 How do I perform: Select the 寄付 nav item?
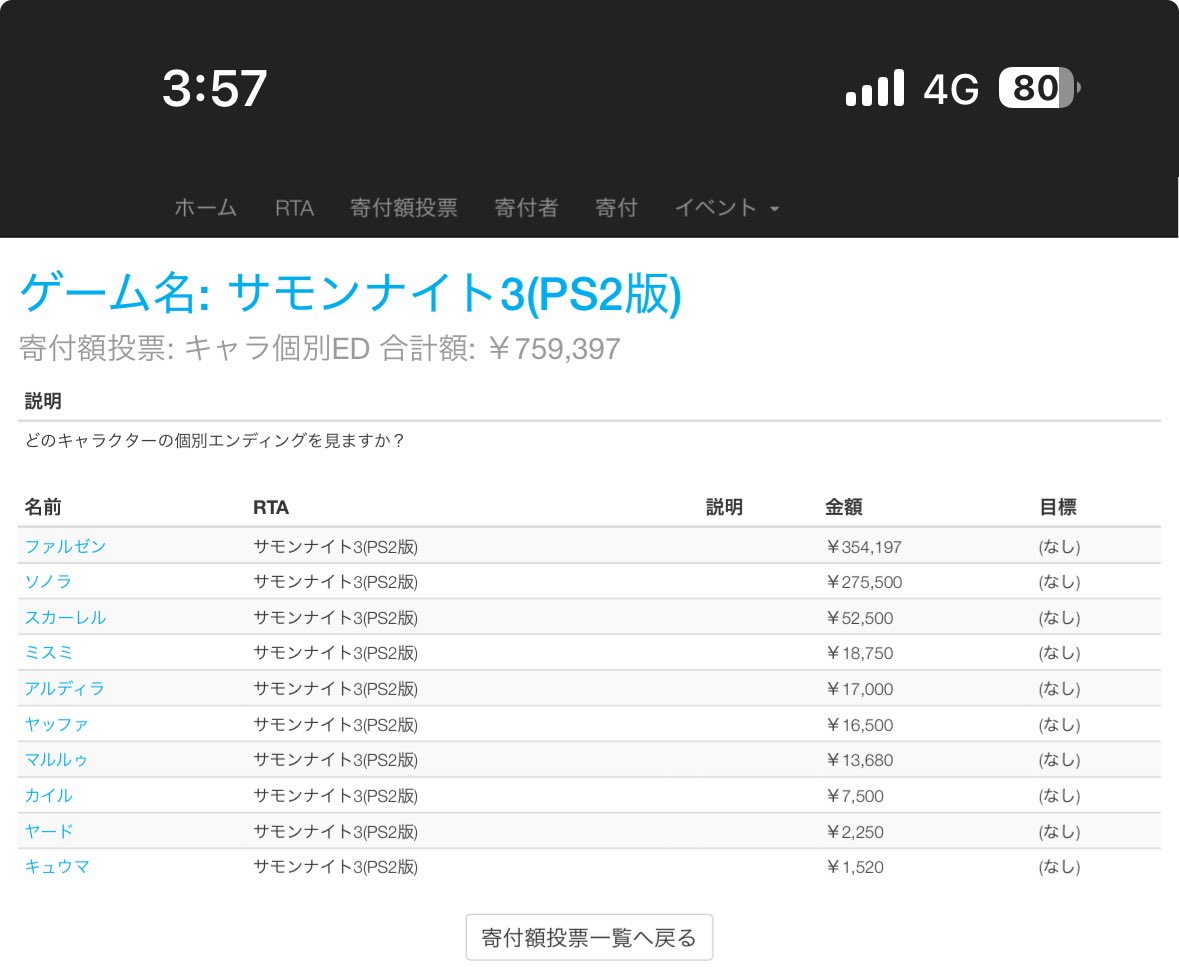pyautogui.click(x=617, y=208)
